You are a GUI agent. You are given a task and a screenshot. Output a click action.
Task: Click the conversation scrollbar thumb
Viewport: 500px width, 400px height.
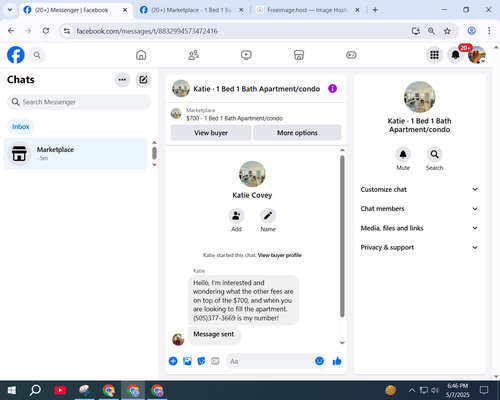(342, 236)
